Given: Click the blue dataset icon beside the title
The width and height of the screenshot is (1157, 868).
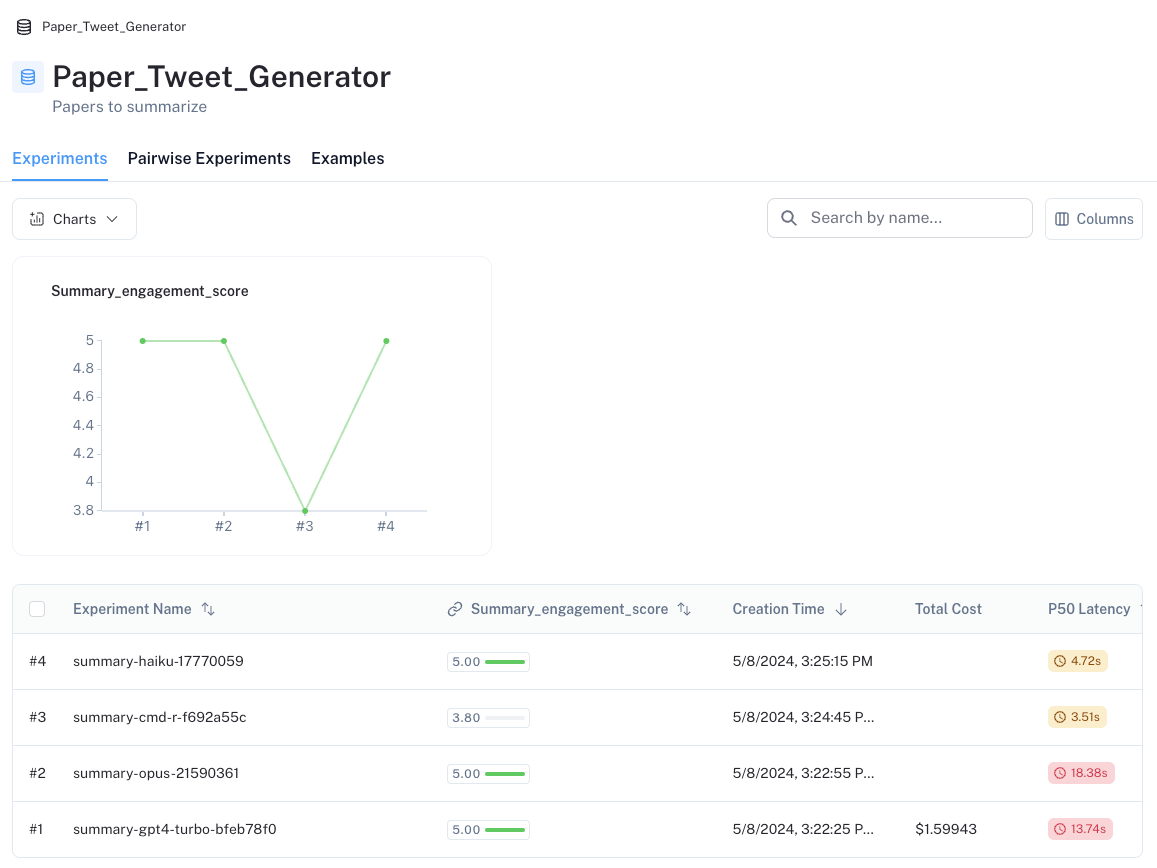Looking at the screenshot, I should click(x=28, y=77).
